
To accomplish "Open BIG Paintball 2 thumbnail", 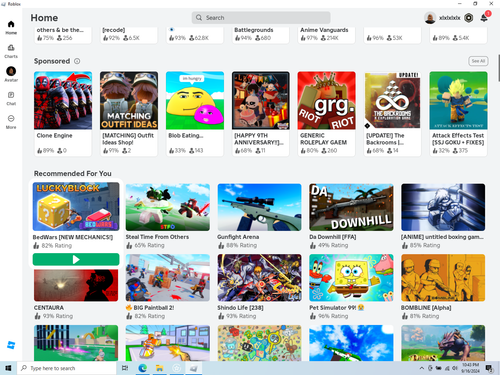I will tap(168, 278).
